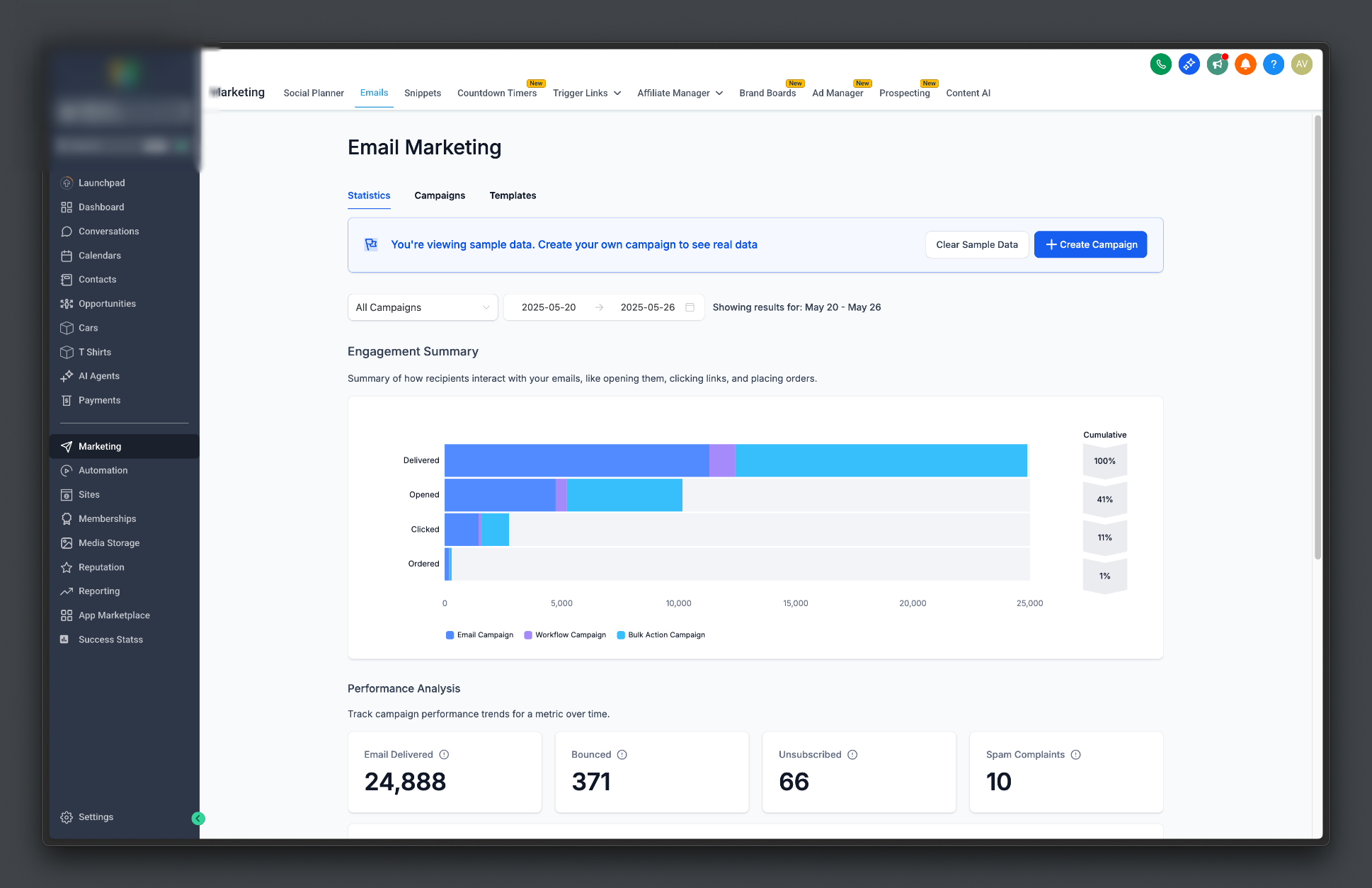Screen dimensions: 1372x888
Task: Click the Payments receipt icon
Action: click(67, 400)
